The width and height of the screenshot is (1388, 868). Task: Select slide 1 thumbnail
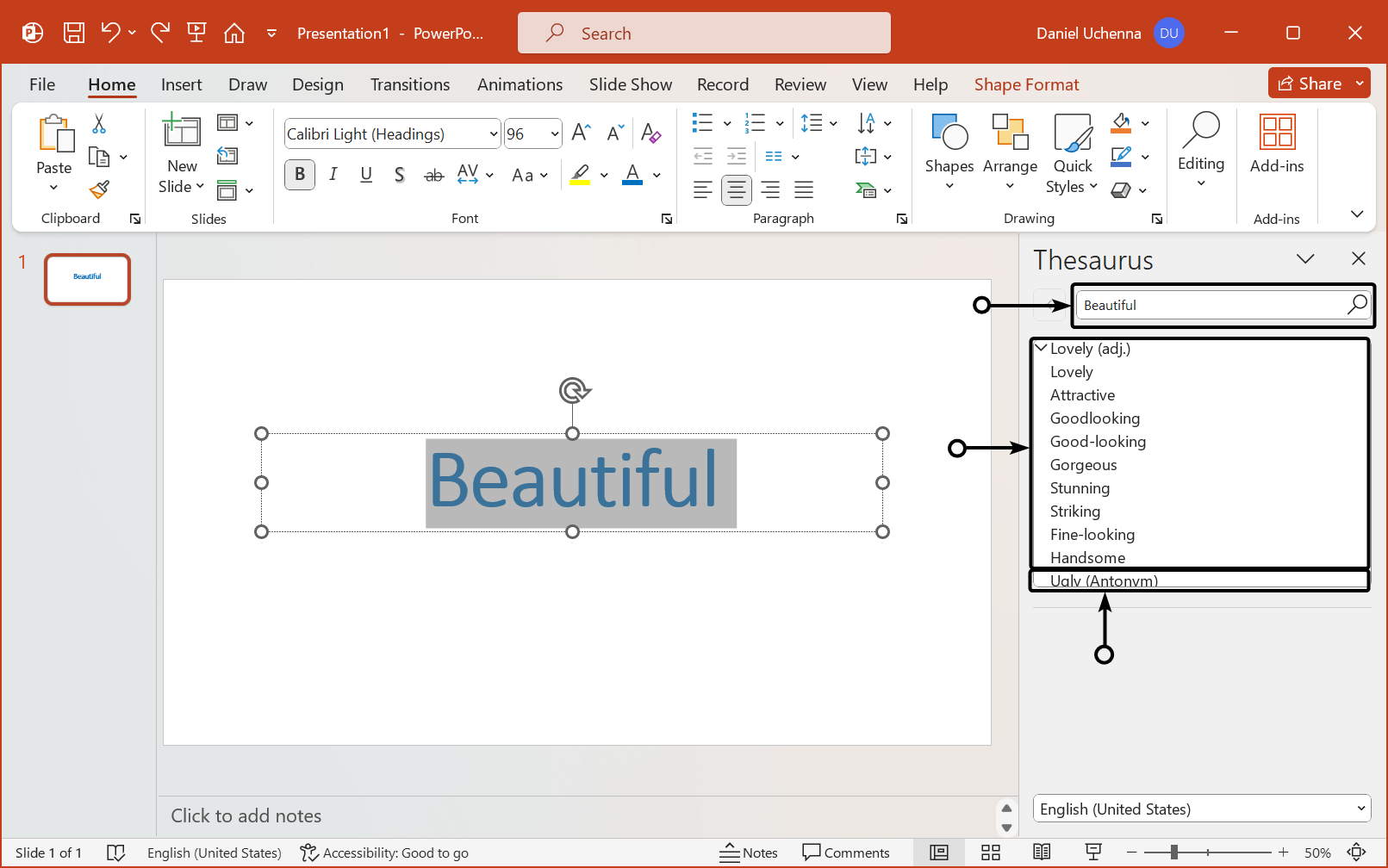[x=87, y=279]
